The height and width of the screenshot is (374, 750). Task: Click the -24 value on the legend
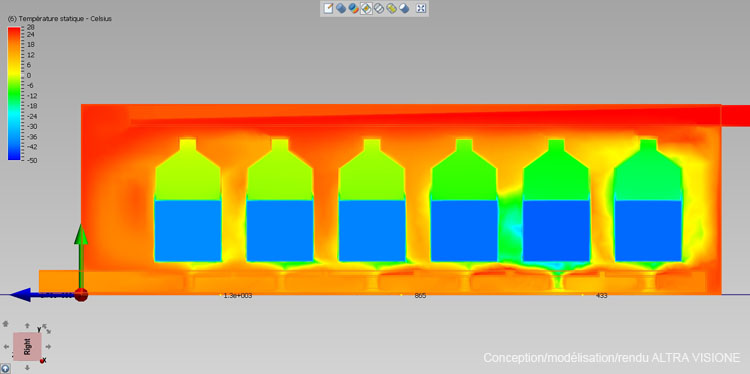[x=32, y=116]
